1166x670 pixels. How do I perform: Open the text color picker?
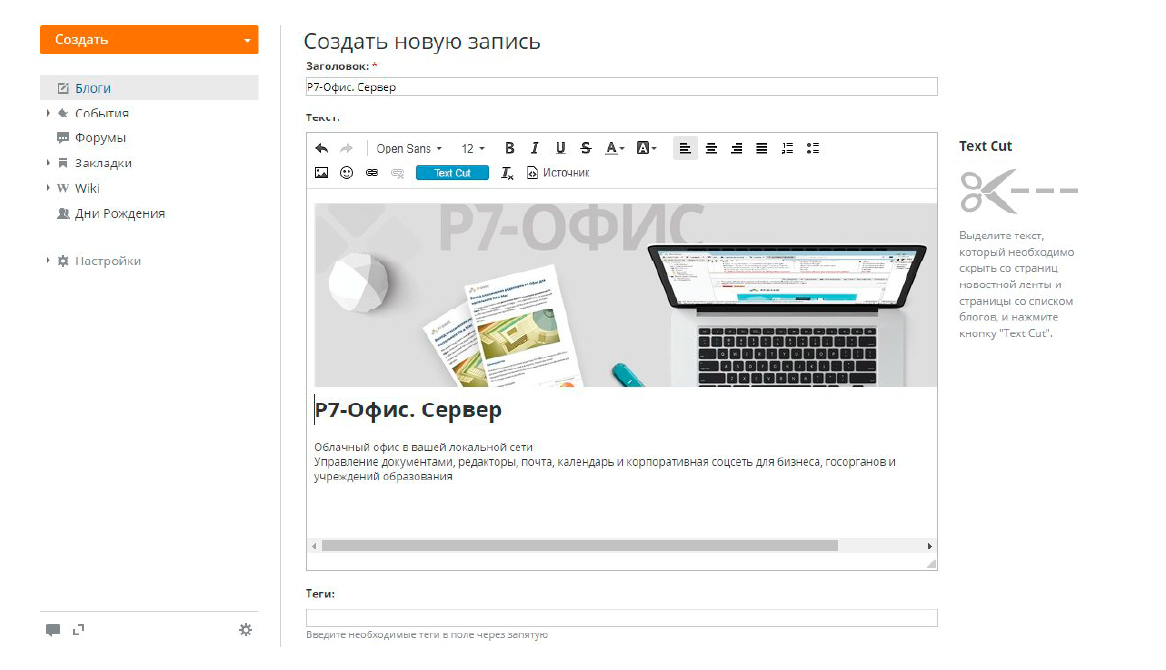(614, 148)
